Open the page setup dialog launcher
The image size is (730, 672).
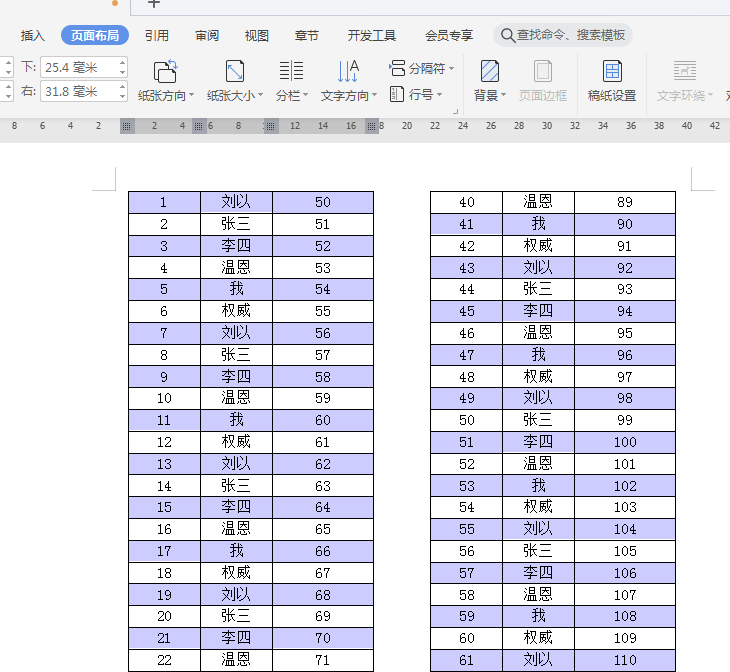[x=456, y=110]
